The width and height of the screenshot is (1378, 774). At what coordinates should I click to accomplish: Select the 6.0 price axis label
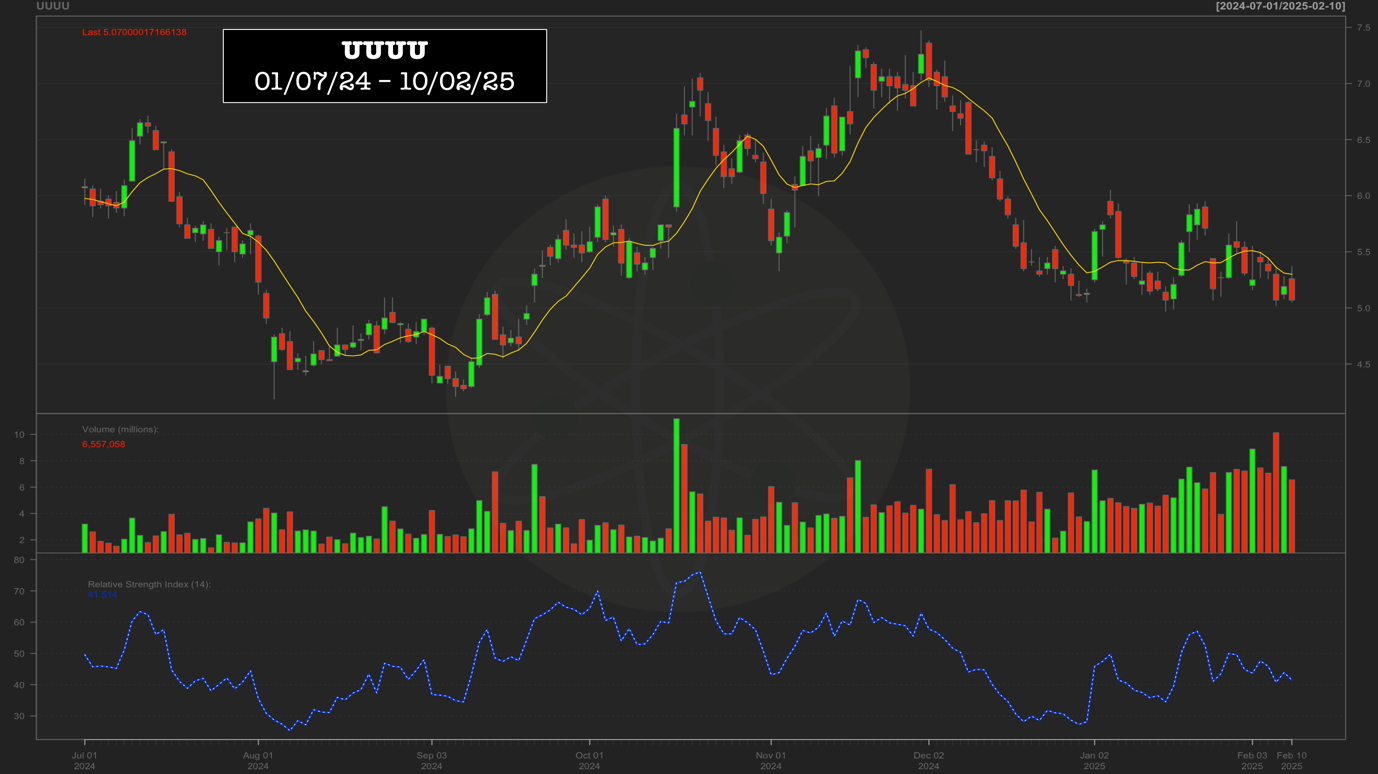(x=1363, y=196)
